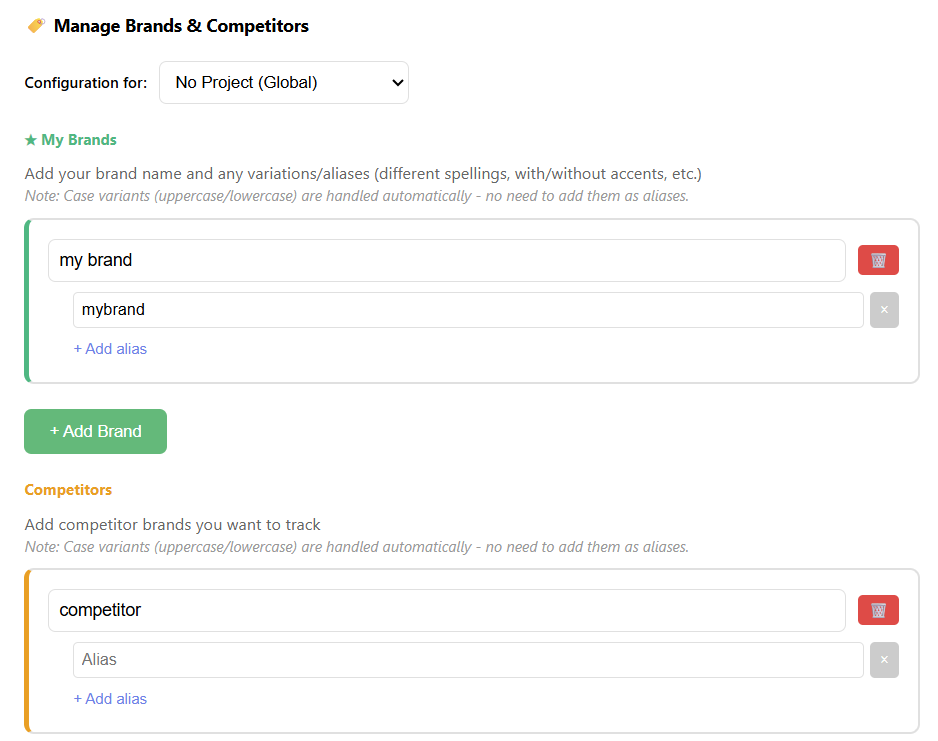Click the empty 'Alias' placeholder field
938x741 pixels.
468,660
